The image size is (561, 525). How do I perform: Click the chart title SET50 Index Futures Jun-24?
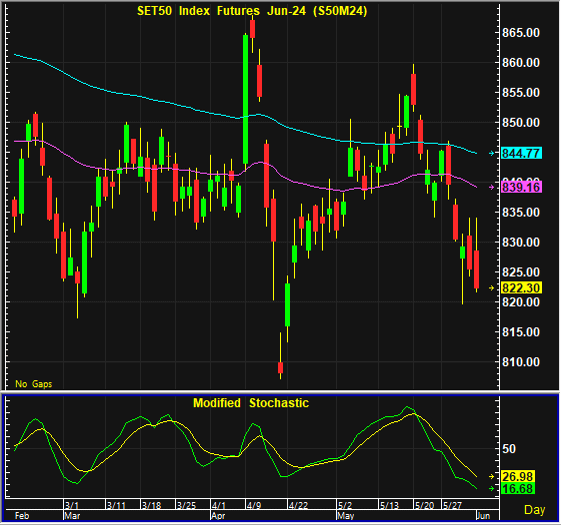(252, 11)
